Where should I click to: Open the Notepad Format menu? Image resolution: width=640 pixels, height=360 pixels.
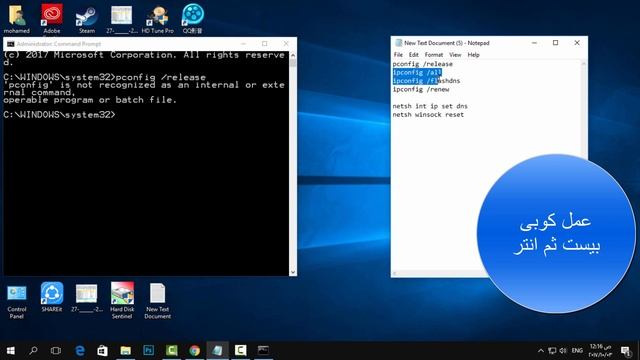433,55
